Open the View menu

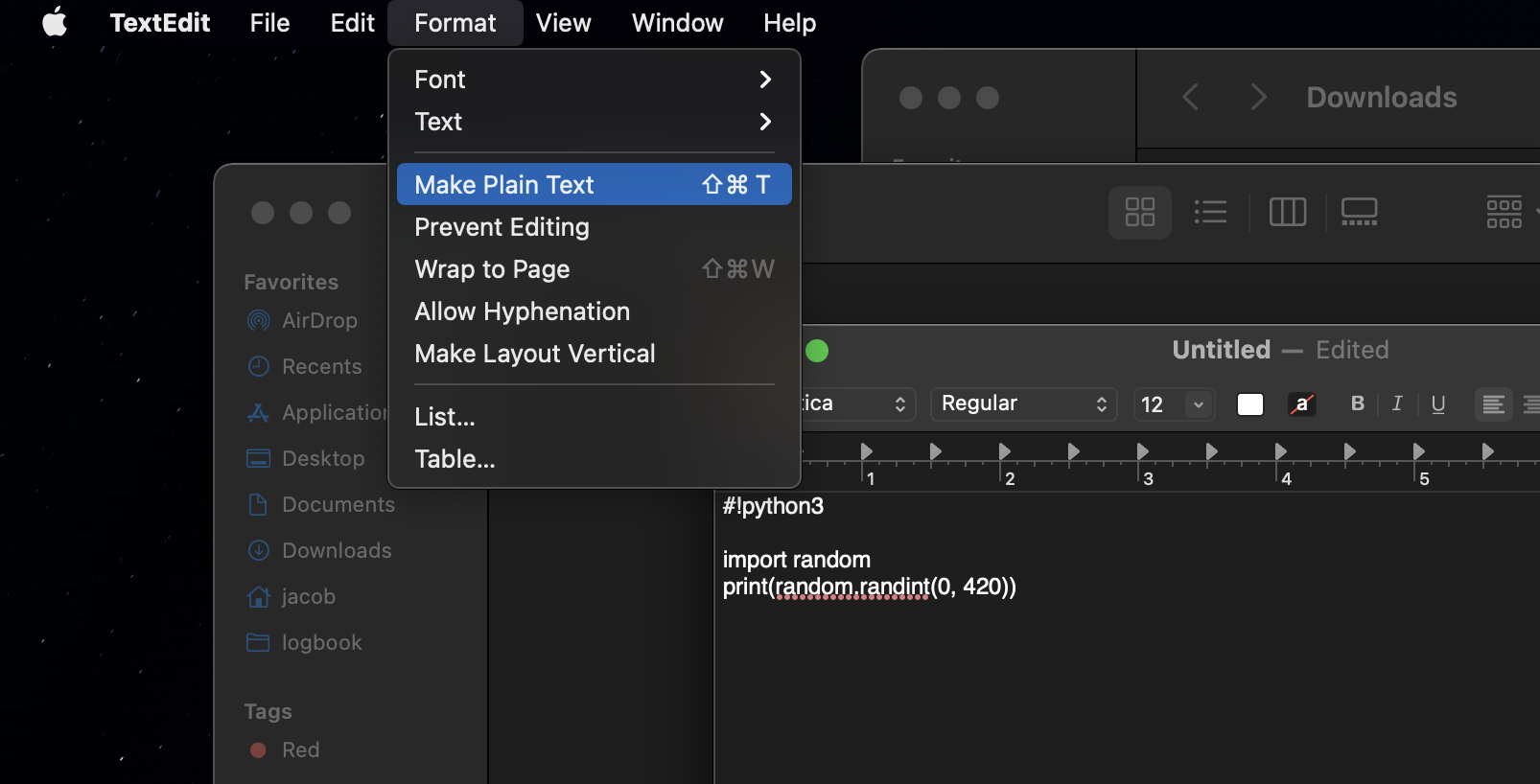pos(563,23)
